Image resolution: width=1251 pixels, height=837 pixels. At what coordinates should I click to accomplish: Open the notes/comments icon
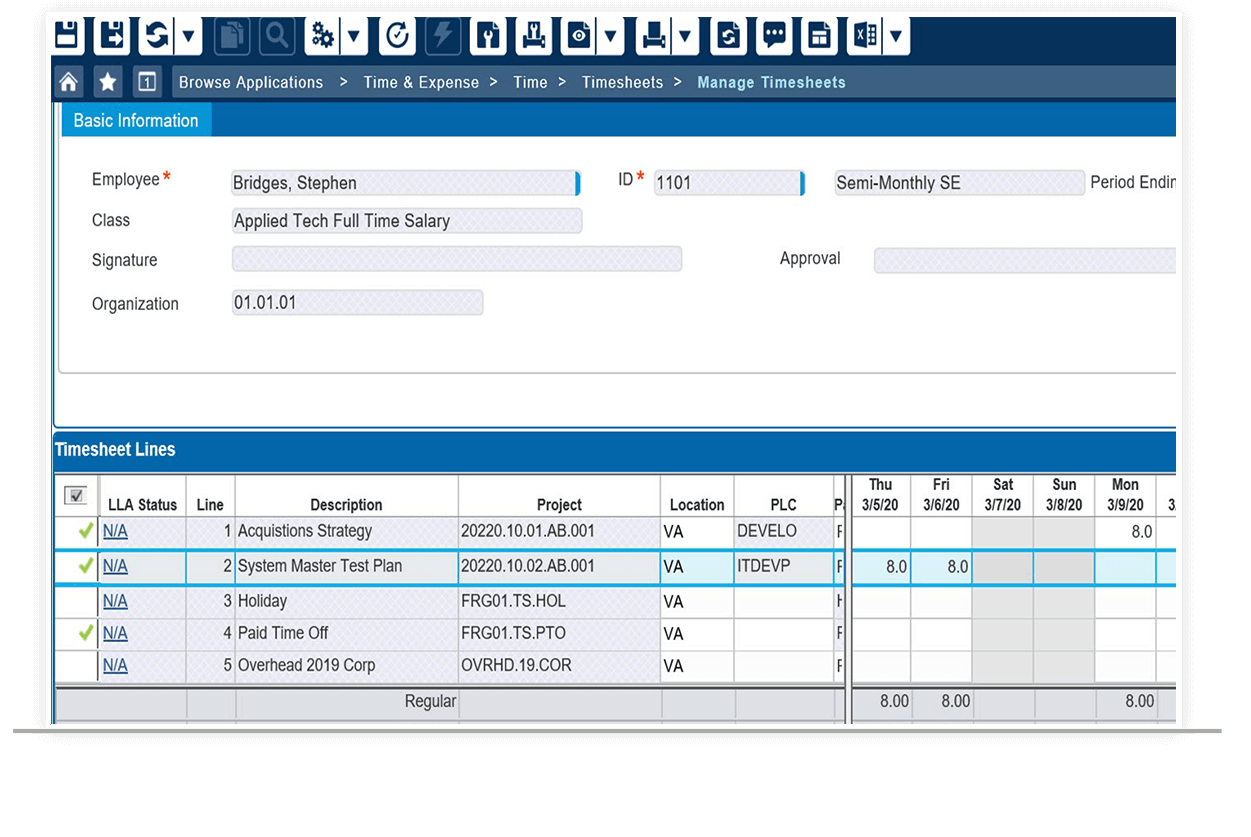(x=773, y=35)
